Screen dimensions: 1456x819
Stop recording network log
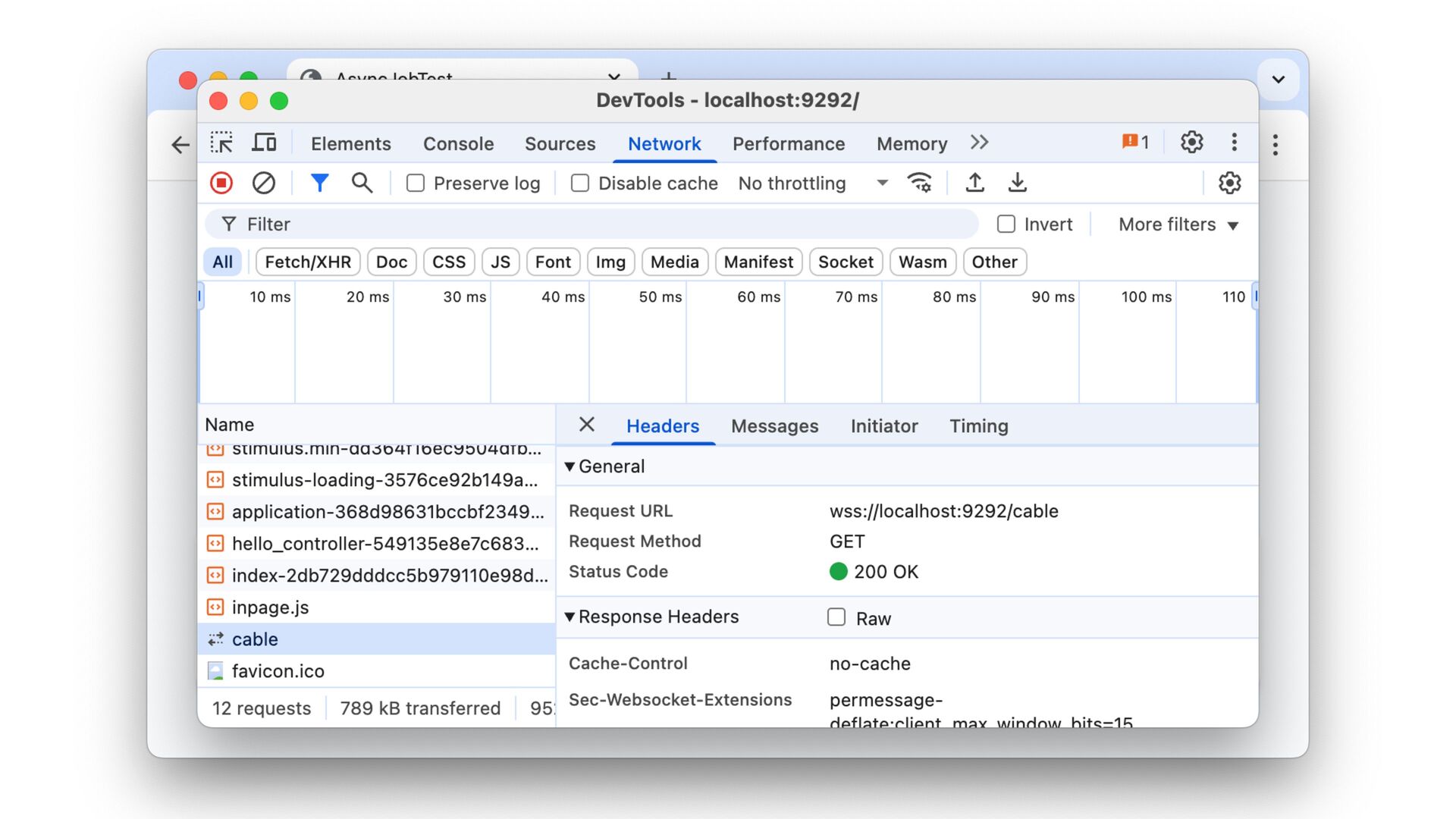click(x=221, y=183)
